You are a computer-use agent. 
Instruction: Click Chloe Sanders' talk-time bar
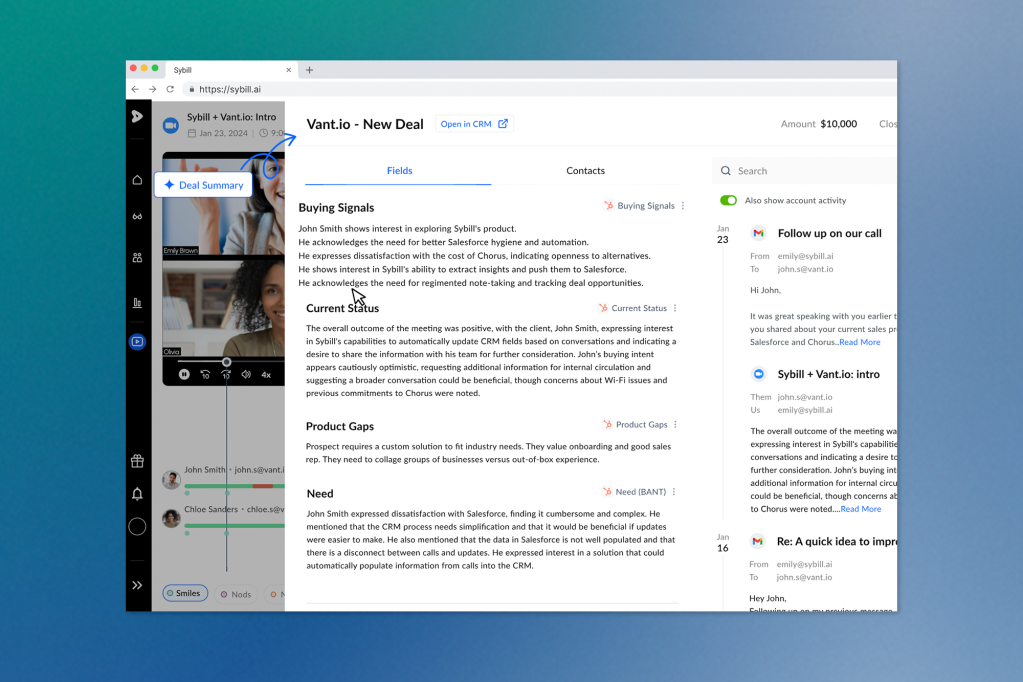click(x=234, y=525)
